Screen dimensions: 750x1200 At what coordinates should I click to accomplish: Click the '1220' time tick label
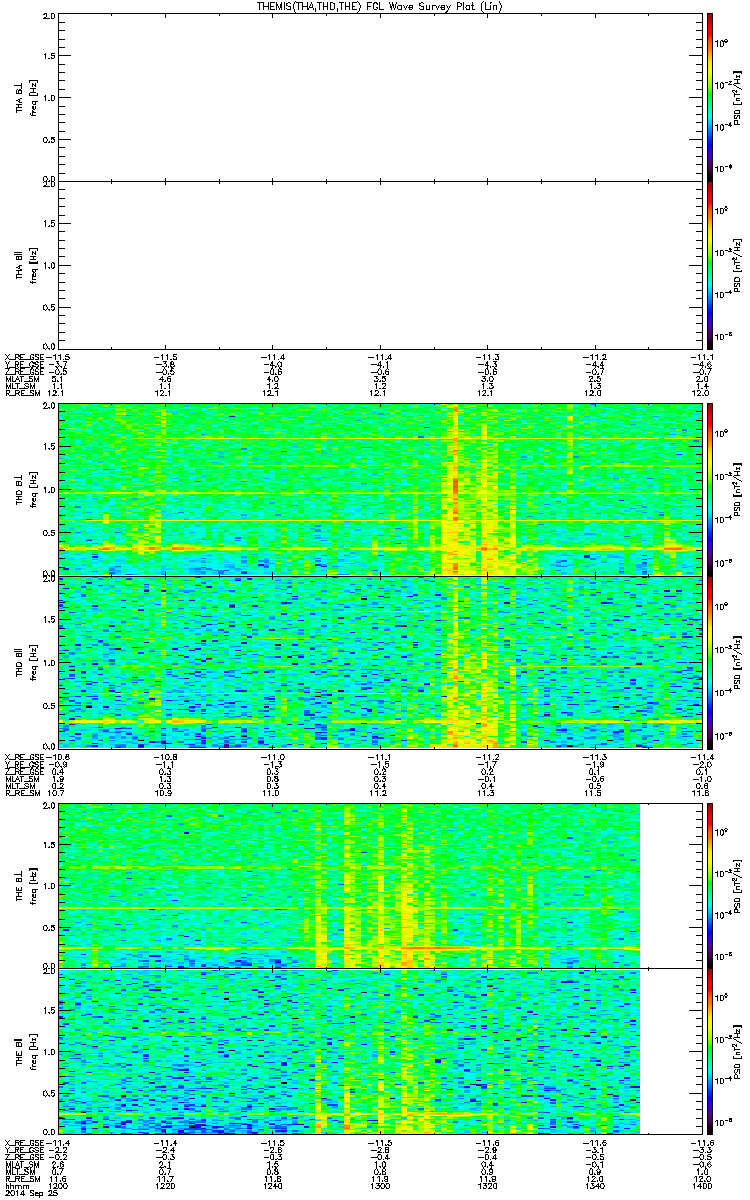[165, 1185]
